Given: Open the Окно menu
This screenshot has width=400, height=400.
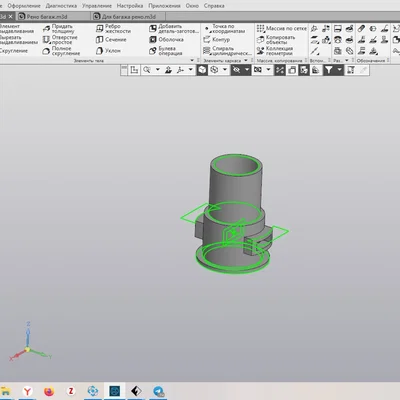Looking at the screenshot, I should point(192,6).
